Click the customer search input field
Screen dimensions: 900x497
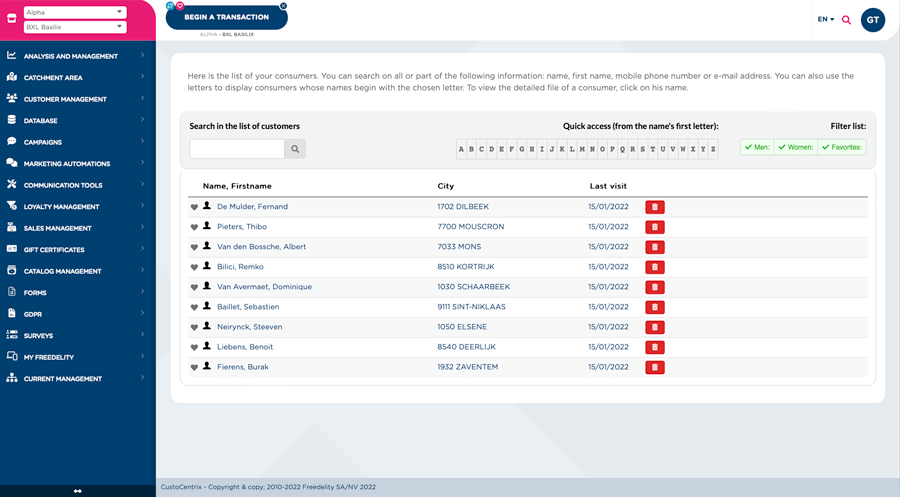click(237, 149)
